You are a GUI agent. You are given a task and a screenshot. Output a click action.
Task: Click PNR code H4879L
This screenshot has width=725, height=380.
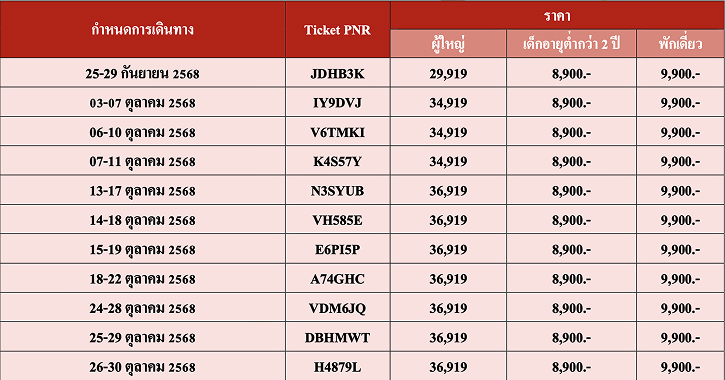tap(338, 367)
